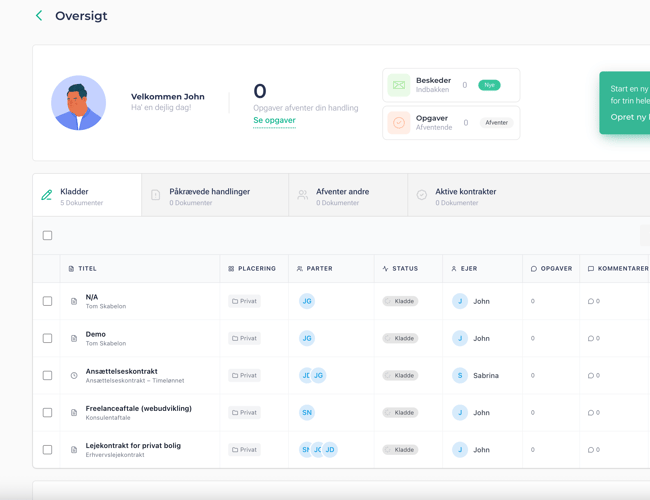Go back using the green chevron arrow
Screen dimensions: 650x500
[39, 16]
